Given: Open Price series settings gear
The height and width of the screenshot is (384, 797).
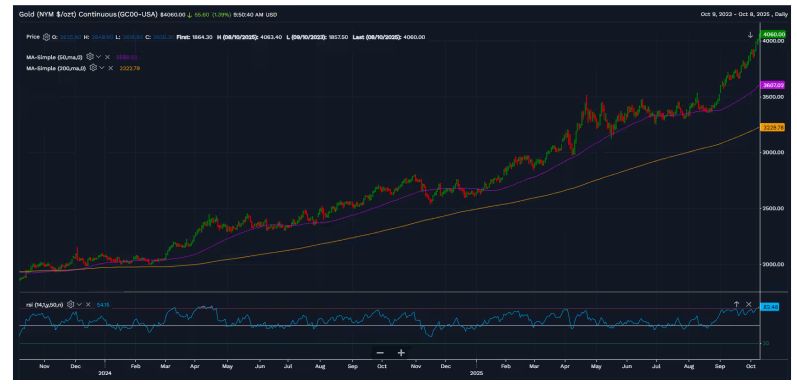Looking at the screenshot, I should [x=46, y=37].
